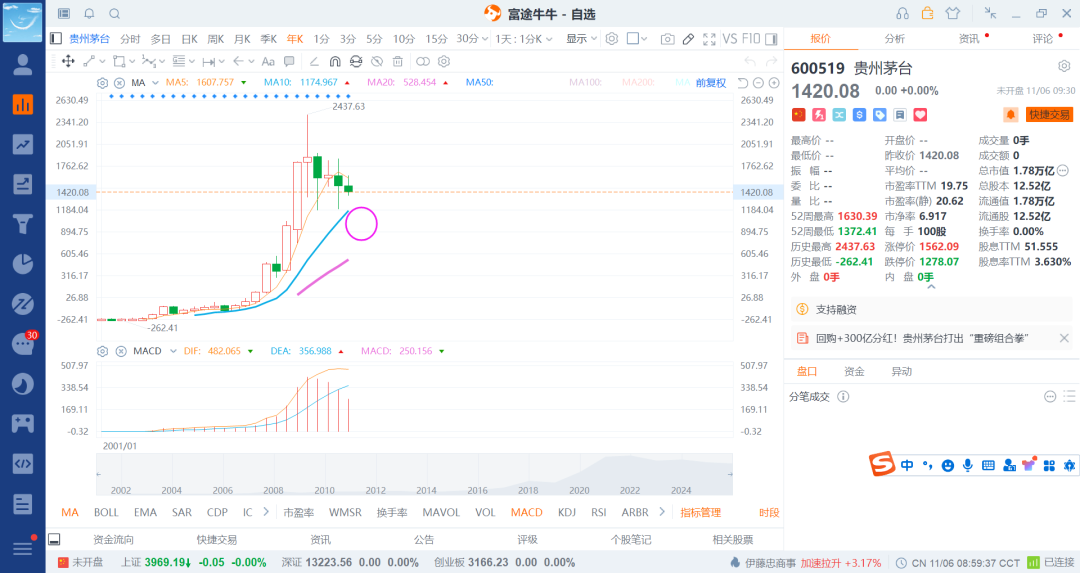
Task: Open the orange market quotes sidebar icon
Action: pos(23,104)
